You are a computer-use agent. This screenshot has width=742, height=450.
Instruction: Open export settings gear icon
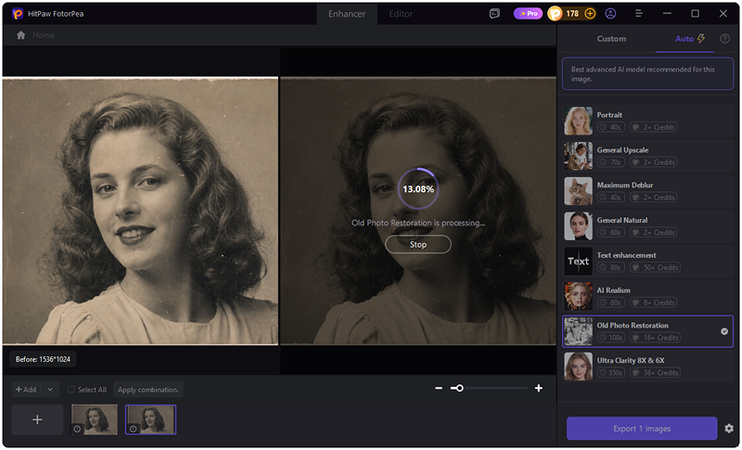click(729, 429)
